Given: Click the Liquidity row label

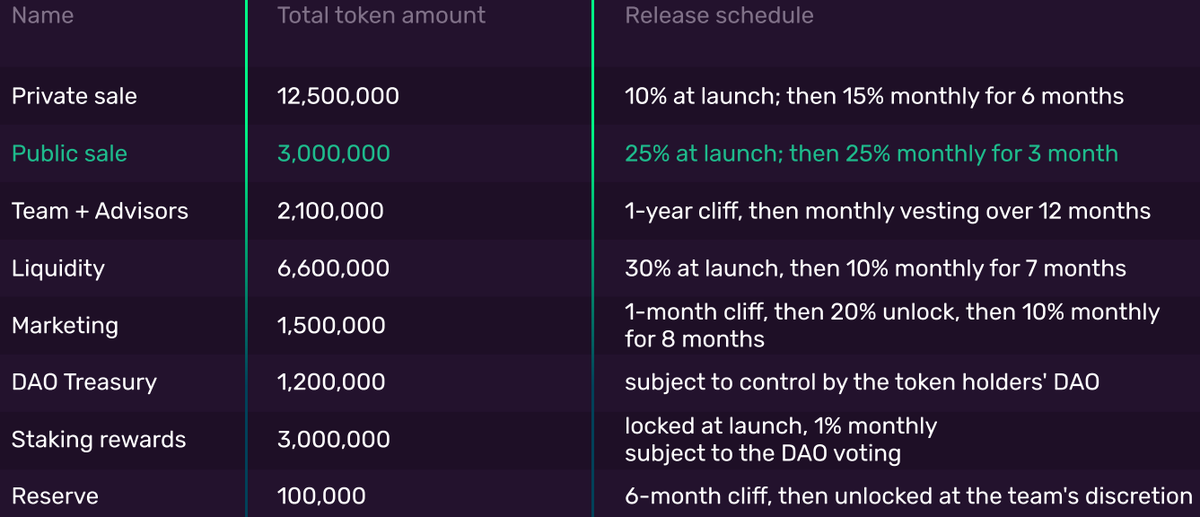Looking at the screenshot, I should tap(58, 269).
